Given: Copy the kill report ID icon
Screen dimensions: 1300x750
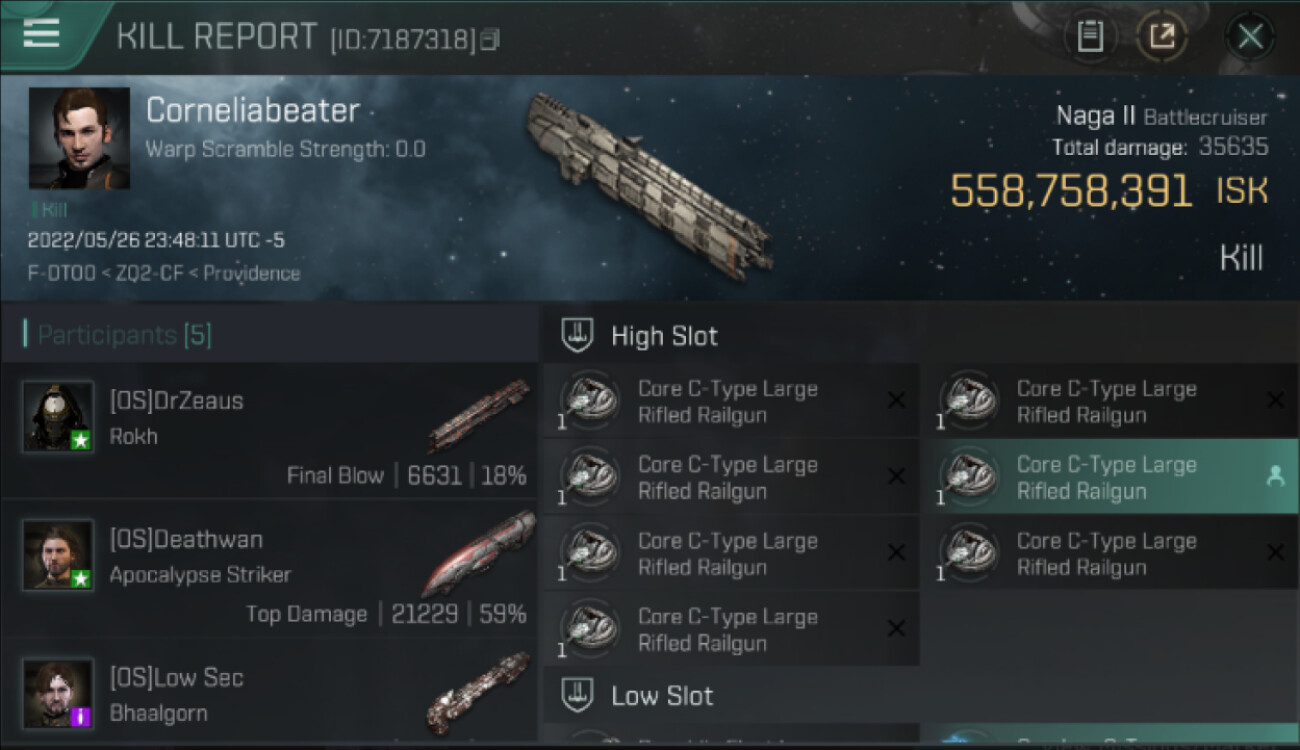Looking at the screenshot, I should pos(489,40).
